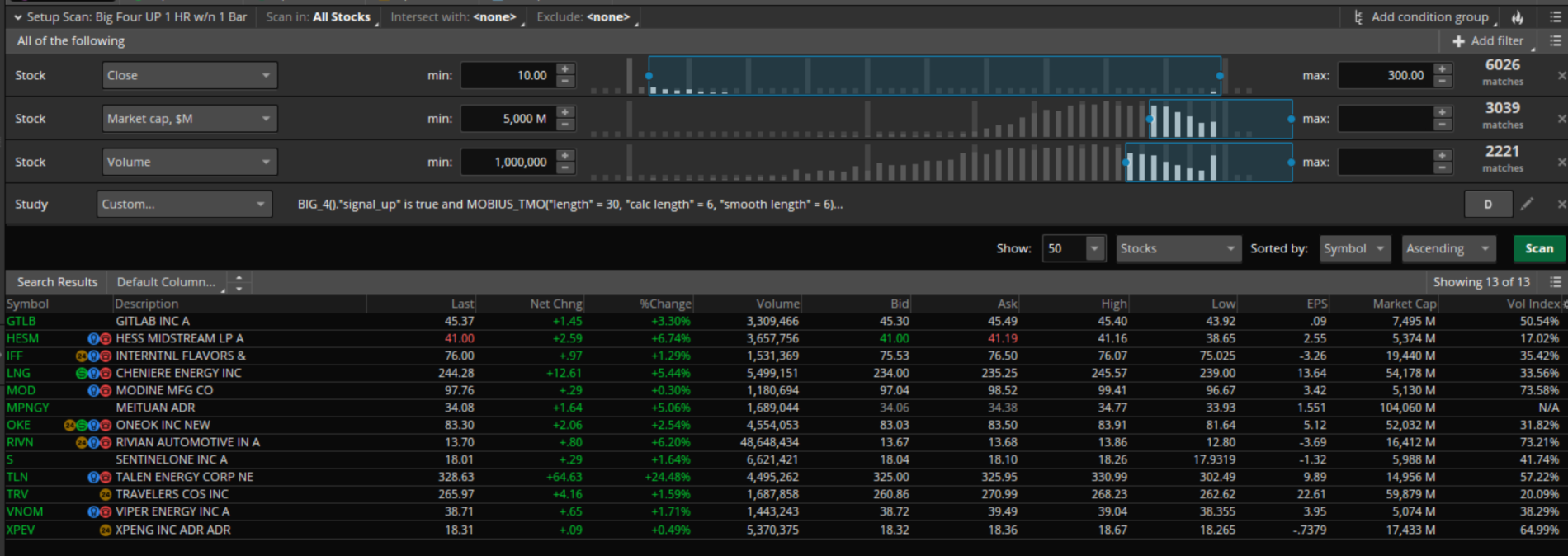Run the scan with Scan button
The height and width of the screenshot is (556, 1568).
[x=1539, y=248]
